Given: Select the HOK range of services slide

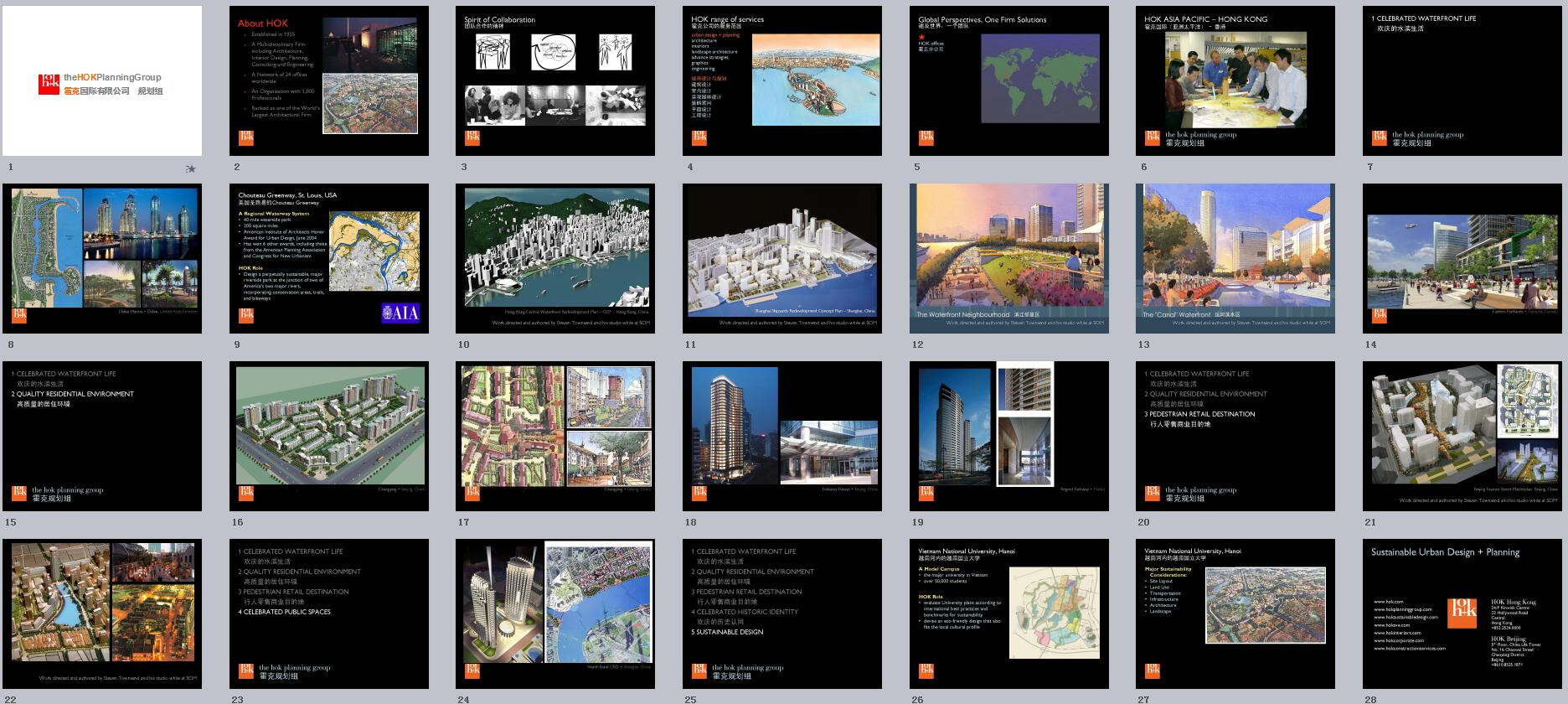Looking at the screenshot, I should click(782, 81).
